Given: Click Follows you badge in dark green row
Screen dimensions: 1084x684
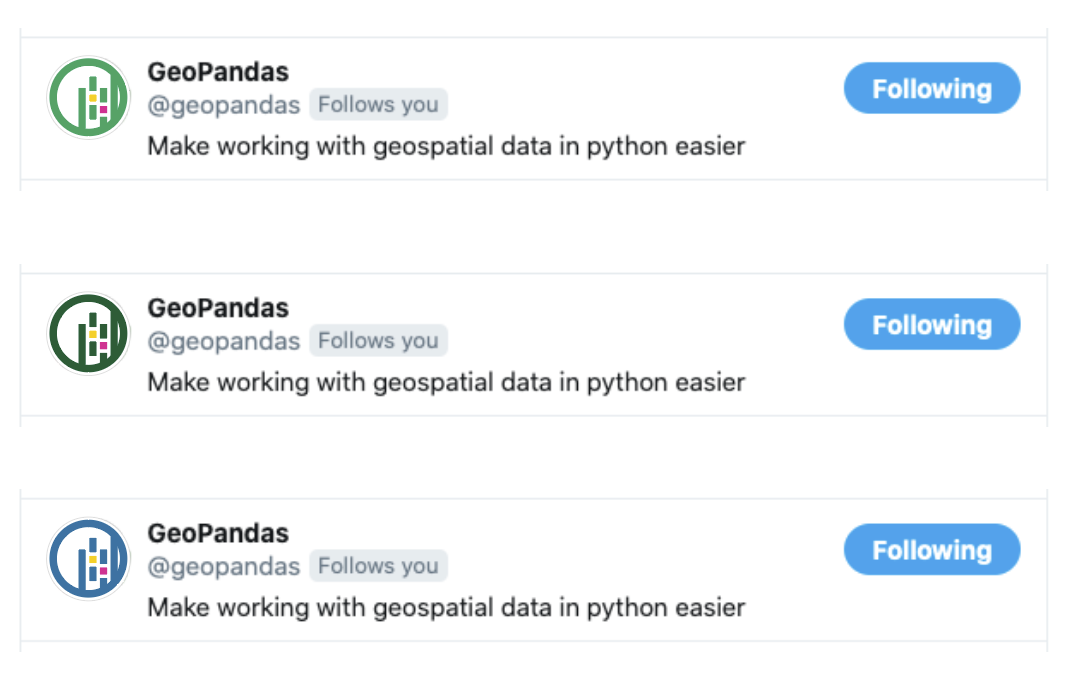Looking at the screenshot, I should (378, 340).
